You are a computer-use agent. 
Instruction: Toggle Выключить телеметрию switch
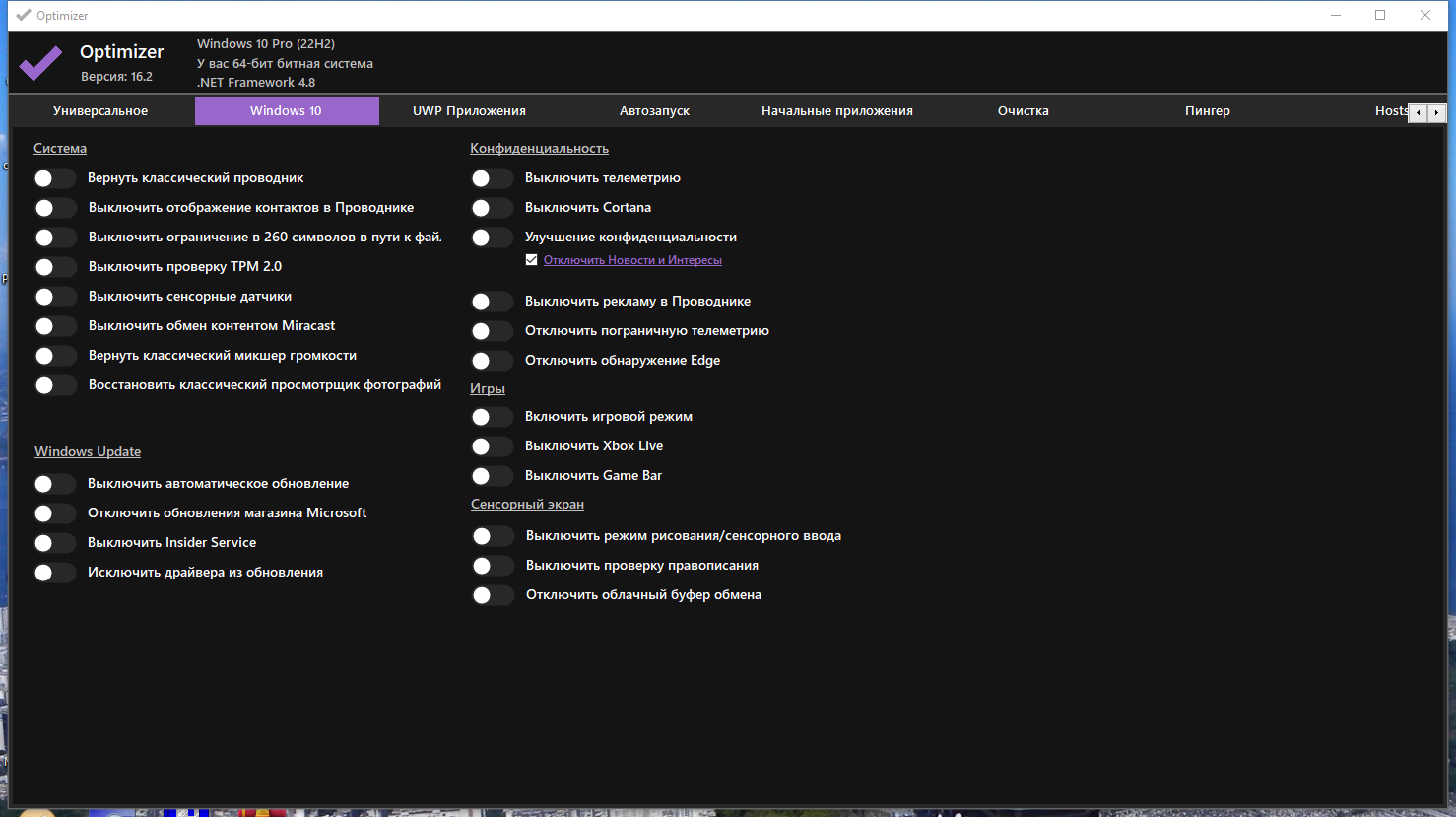click(x=492, y=178)
